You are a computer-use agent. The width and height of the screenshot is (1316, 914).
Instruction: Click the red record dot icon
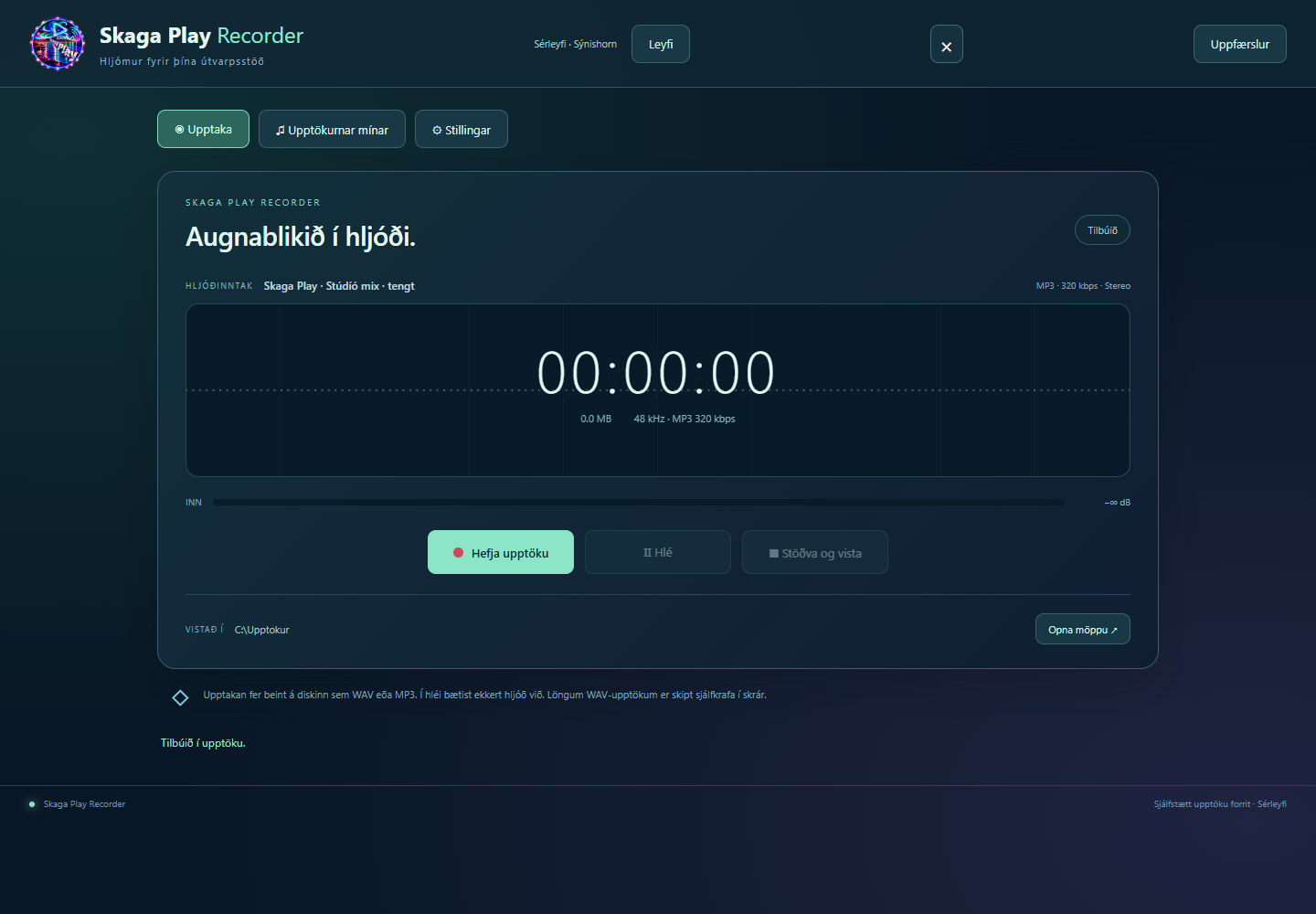point(459,552)
